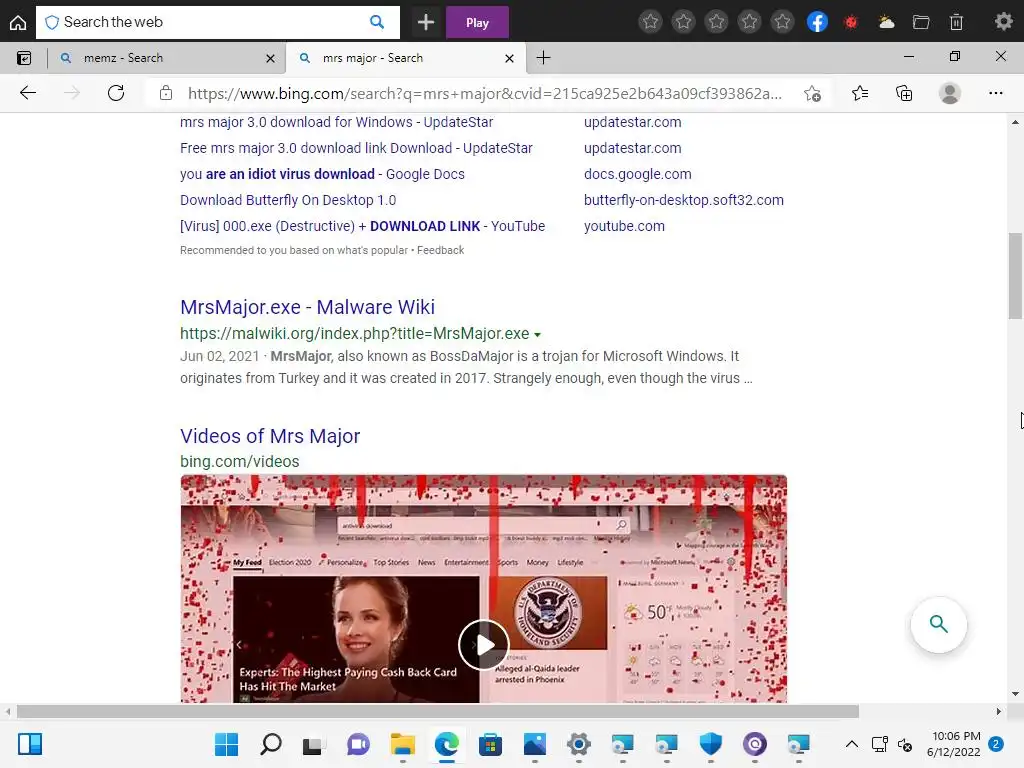Click the vertical scrollbar thumb

click(1015, 276)
